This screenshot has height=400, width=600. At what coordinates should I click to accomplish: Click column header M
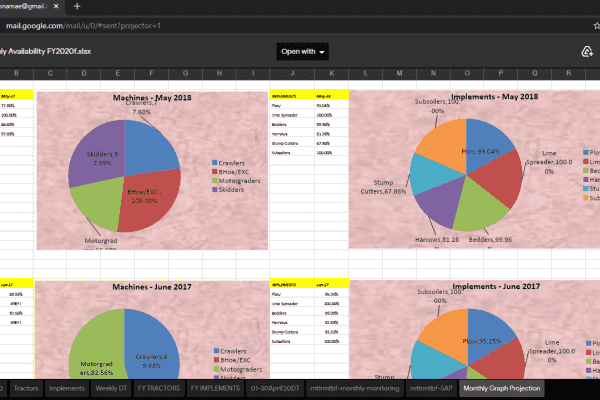(399, 73)
